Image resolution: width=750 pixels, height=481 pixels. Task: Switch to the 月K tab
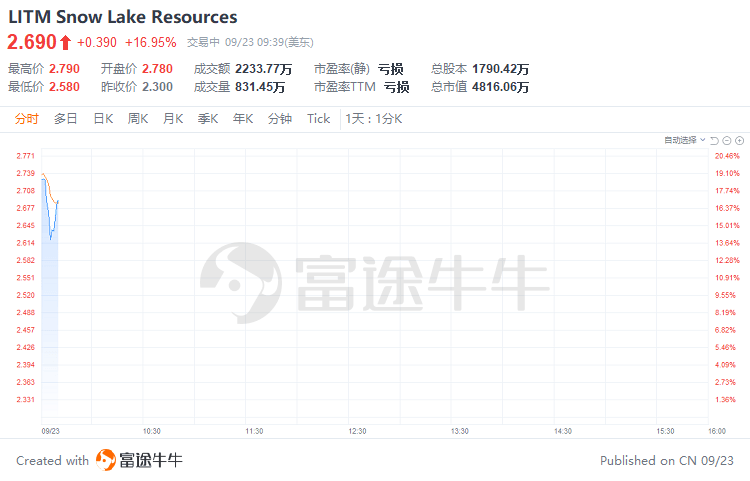click(x=173, y=119)
